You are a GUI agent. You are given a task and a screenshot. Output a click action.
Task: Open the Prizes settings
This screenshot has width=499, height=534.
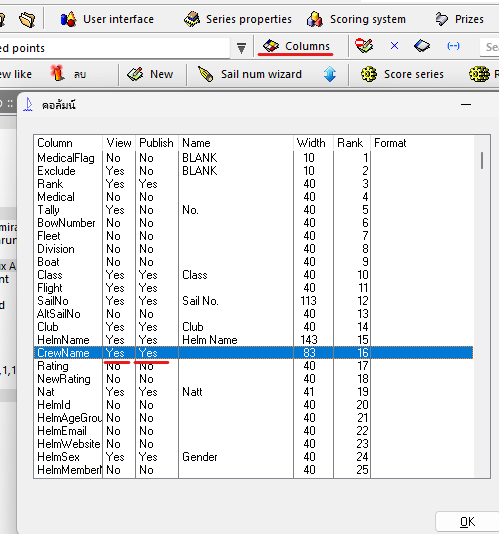459,19
